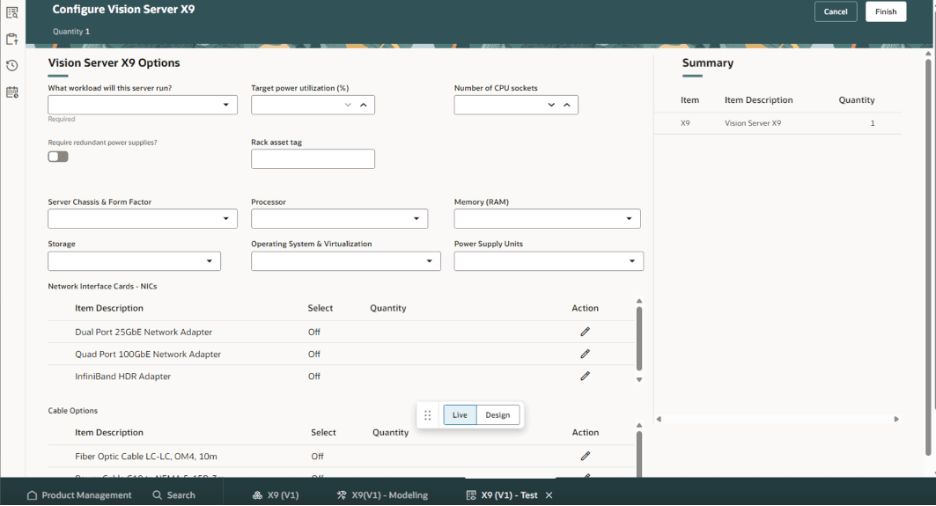
Task: Click Off for InfiniBand HDR Adapter
Action: click(x=314, y=376)
